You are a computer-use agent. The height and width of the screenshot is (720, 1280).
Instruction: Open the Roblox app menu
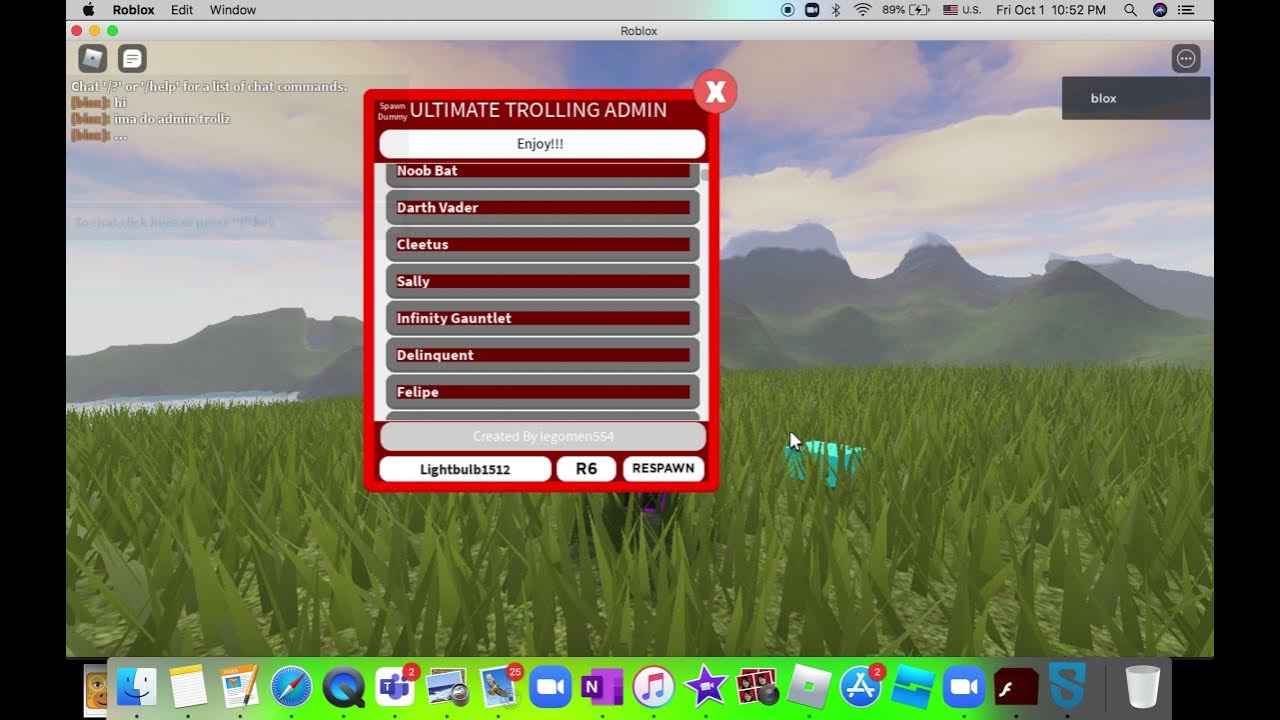(134, 10)
